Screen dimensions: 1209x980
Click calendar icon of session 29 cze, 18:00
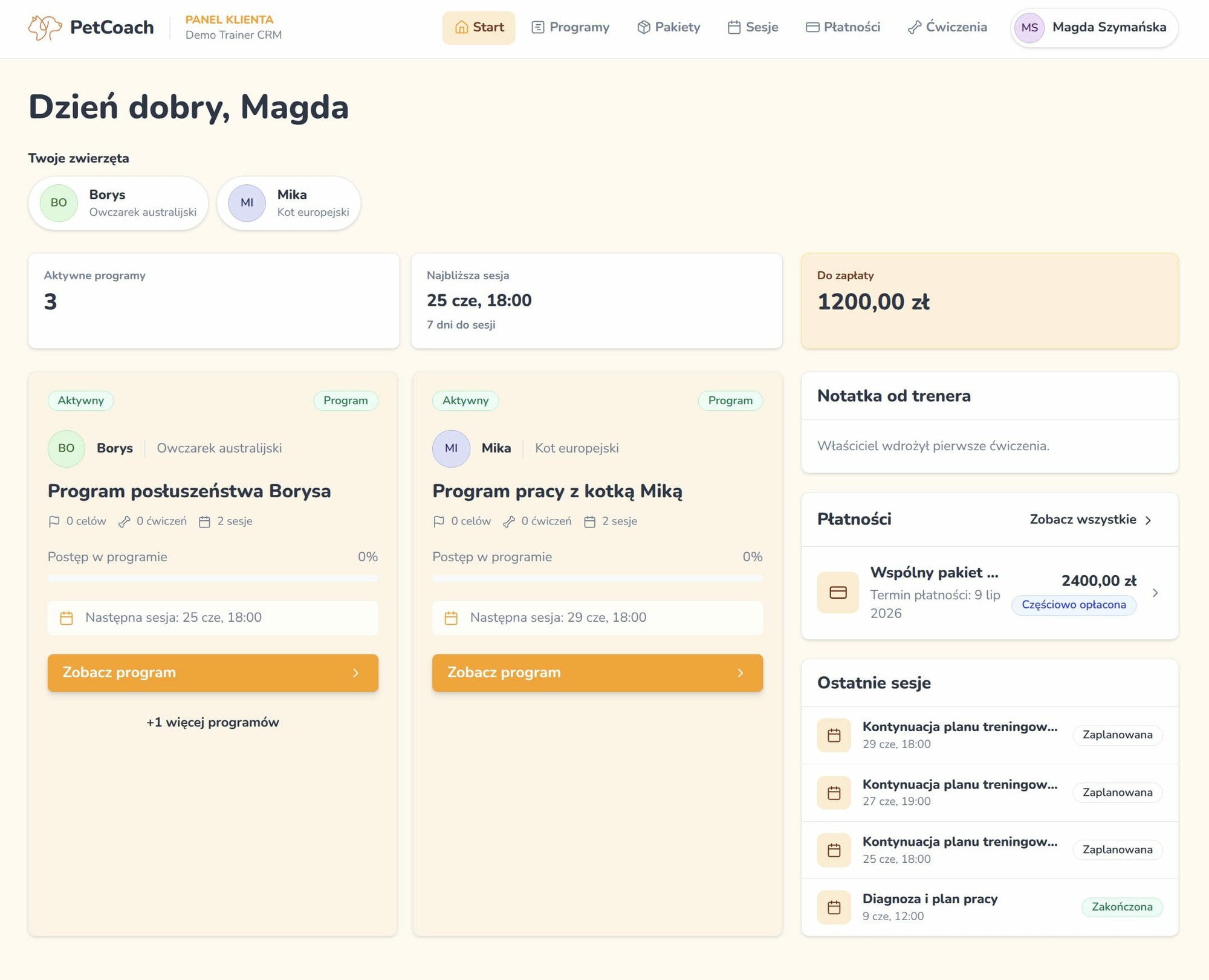[834, 735]
